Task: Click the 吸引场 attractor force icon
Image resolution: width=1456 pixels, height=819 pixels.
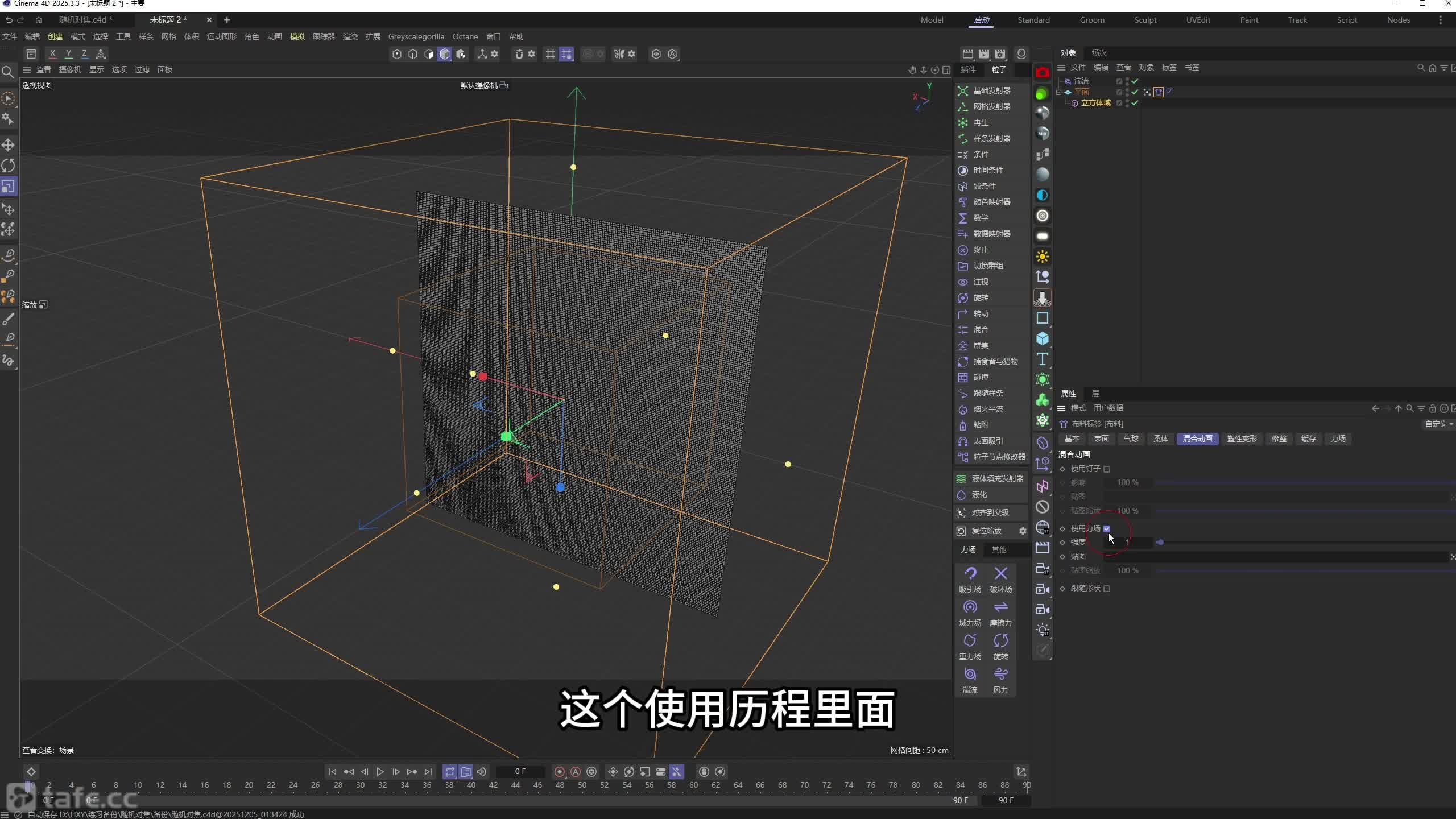Action: click(x=970, y=574)
